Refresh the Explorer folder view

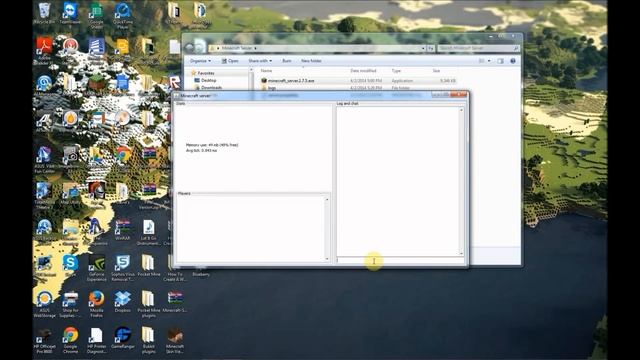click(x=431, y=48)
